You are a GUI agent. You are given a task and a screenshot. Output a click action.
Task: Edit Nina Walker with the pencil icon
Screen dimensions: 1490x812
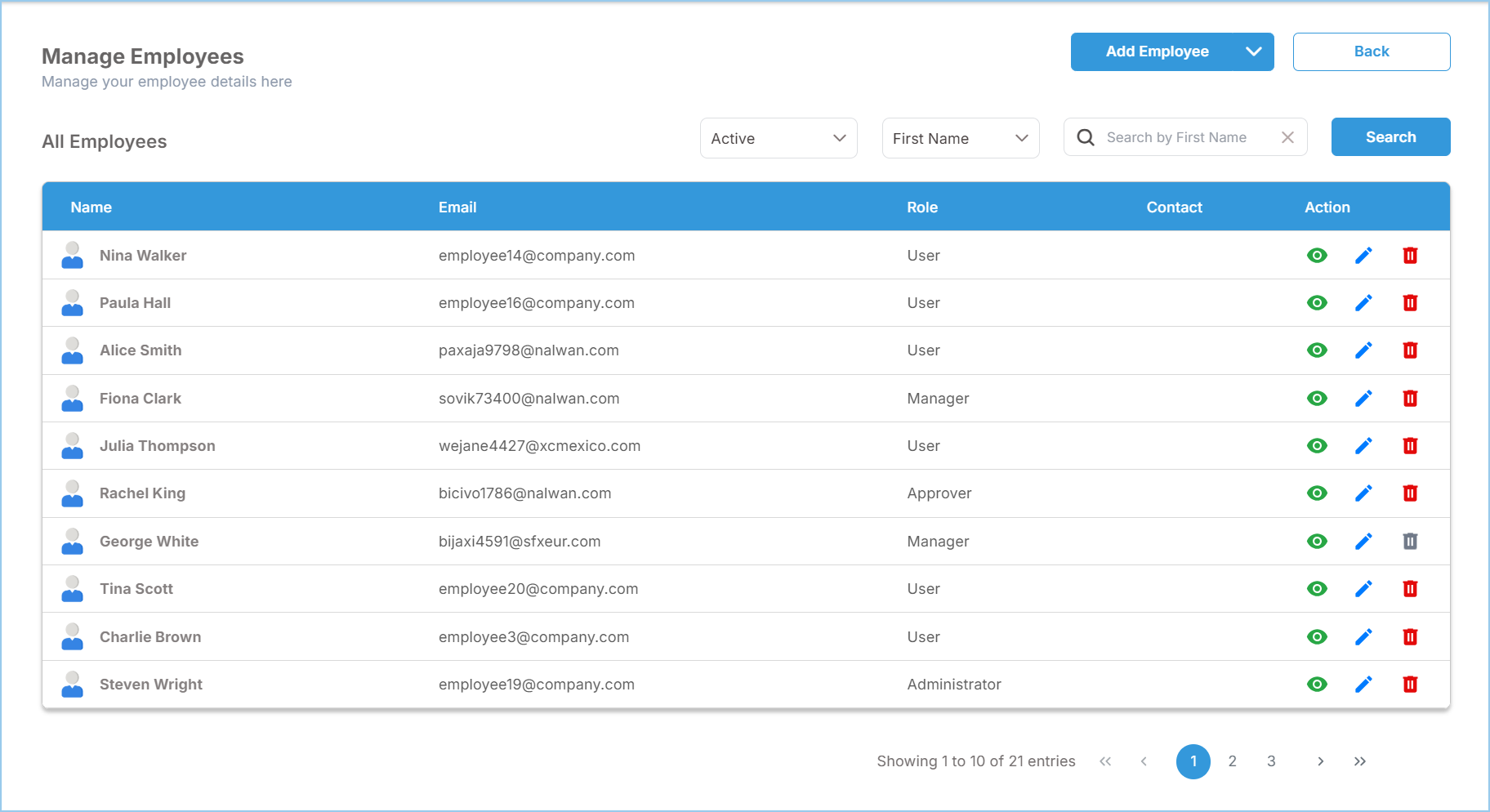click(1363, 256)
